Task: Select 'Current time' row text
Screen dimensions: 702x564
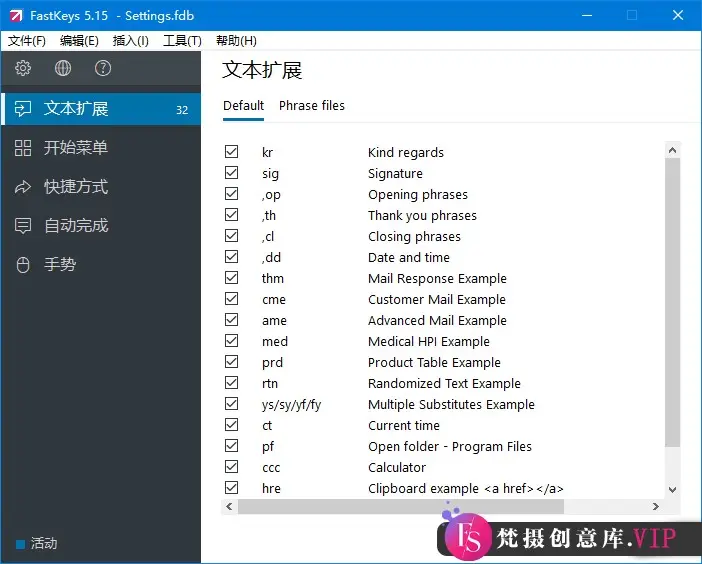Action: 404,426
